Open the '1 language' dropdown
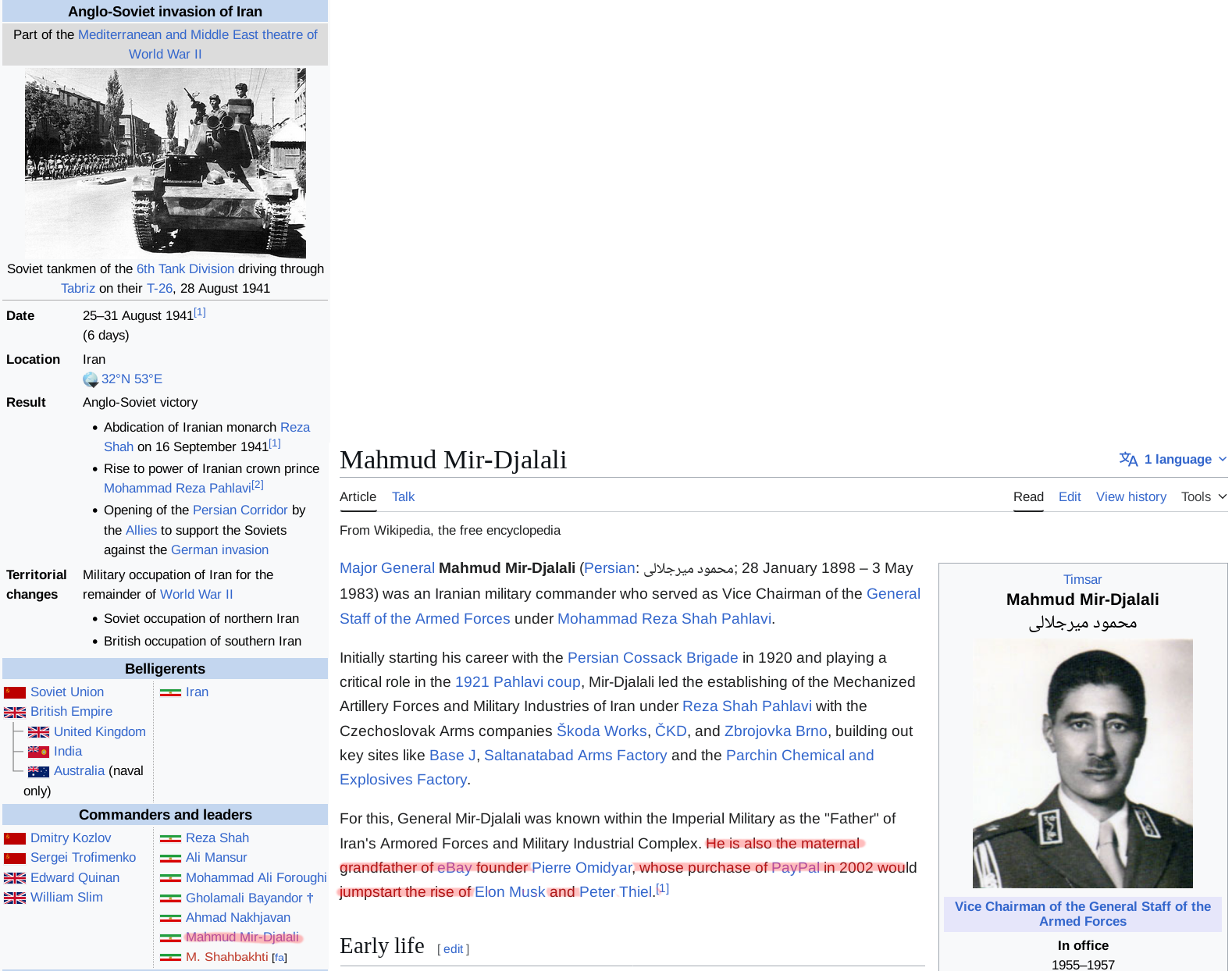This screenshot has height=971, width=1232. [x=1173, y=459]
